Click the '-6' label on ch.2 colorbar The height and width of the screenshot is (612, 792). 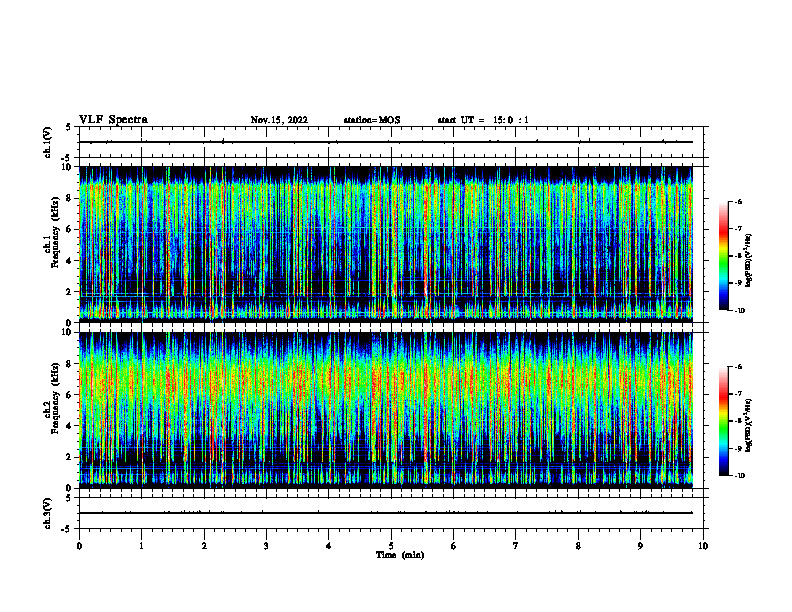pyautogui.click(x=738, y=367)
